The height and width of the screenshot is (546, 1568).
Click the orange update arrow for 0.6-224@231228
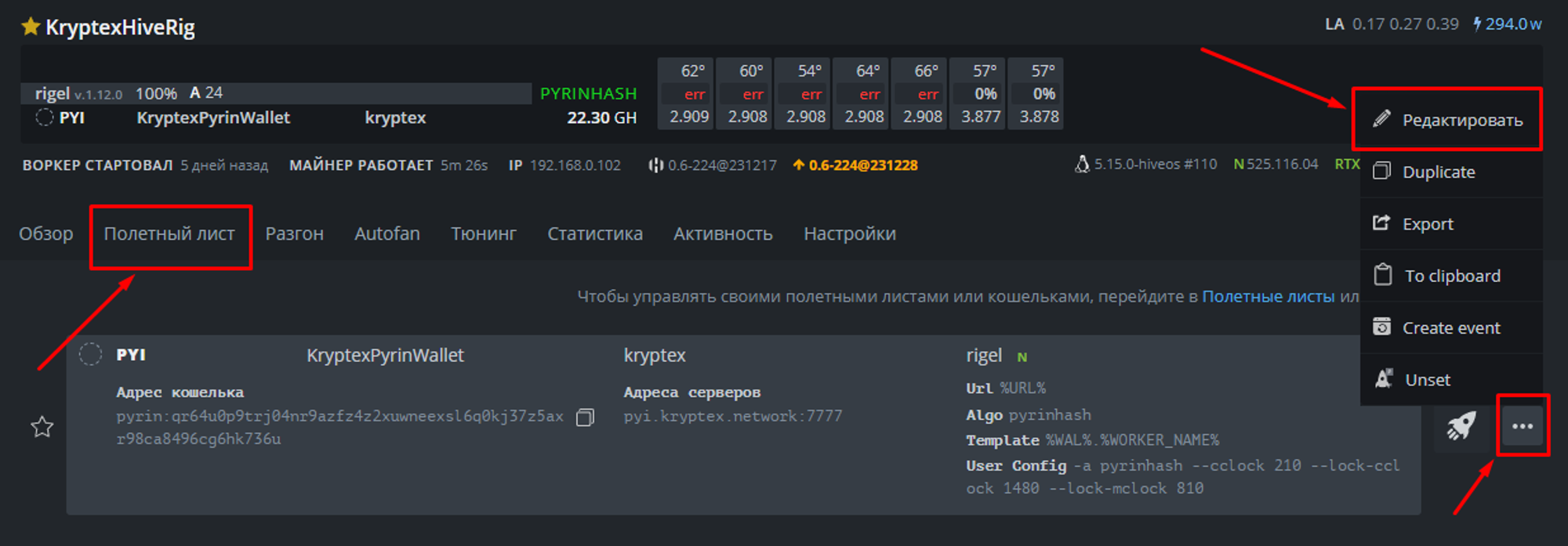[x=799, y=165]
